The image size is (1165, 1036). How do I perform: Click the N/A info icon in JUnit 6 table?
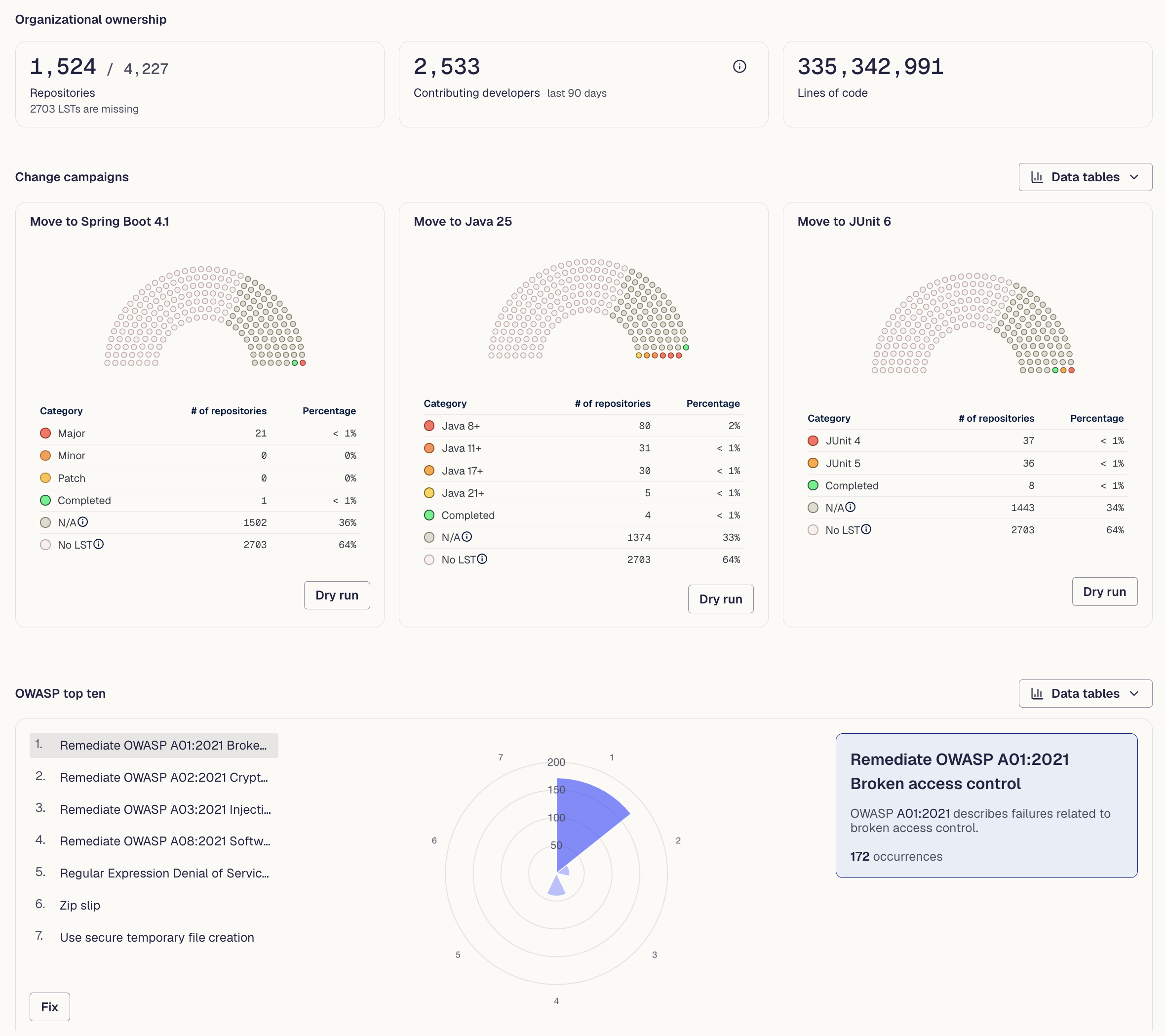[x=851, y=507]
